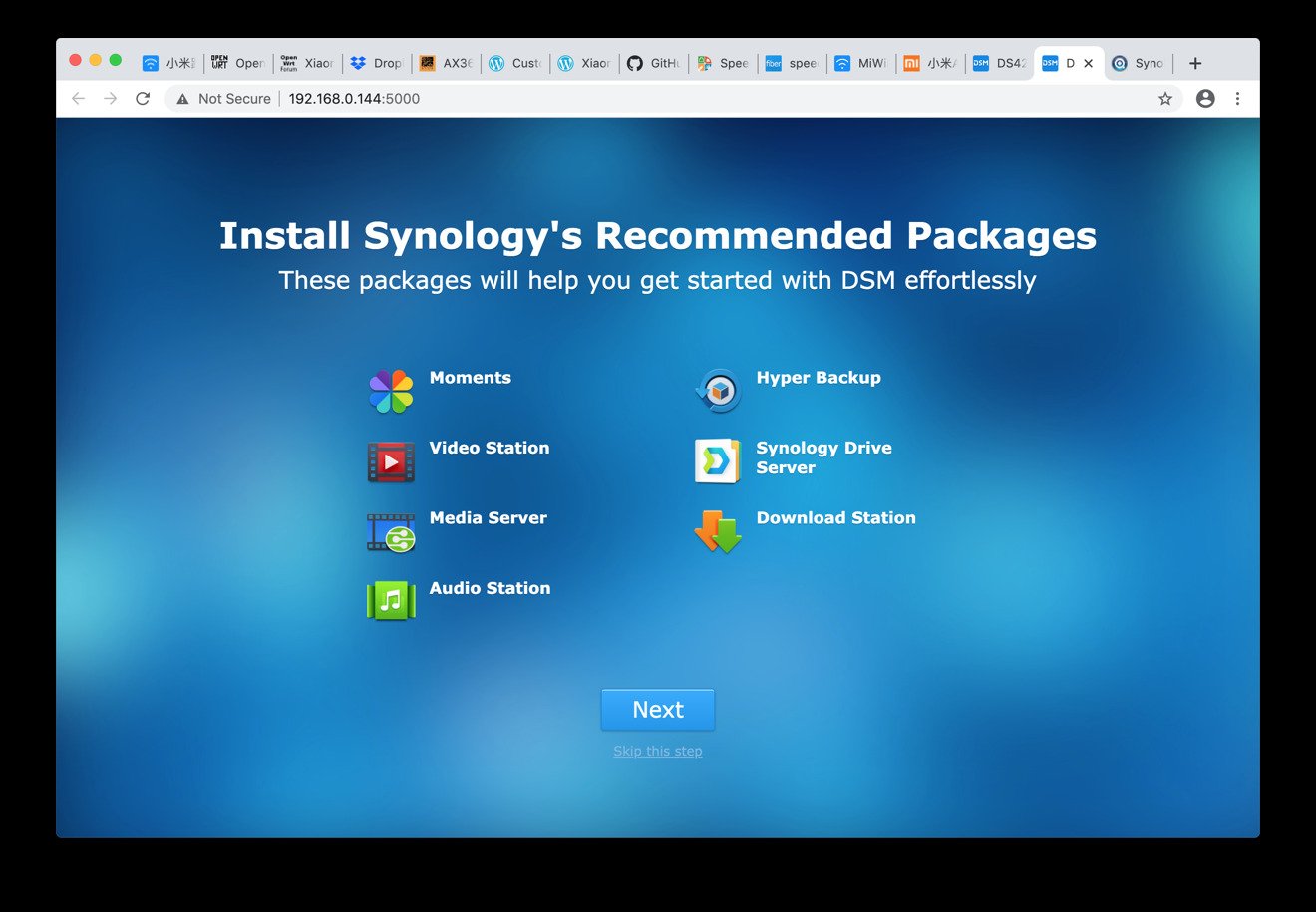The width and height of the screenshot is (1316, 912).
Task: Reload the page with the refresh icon
Action: (x=143, y=99)
